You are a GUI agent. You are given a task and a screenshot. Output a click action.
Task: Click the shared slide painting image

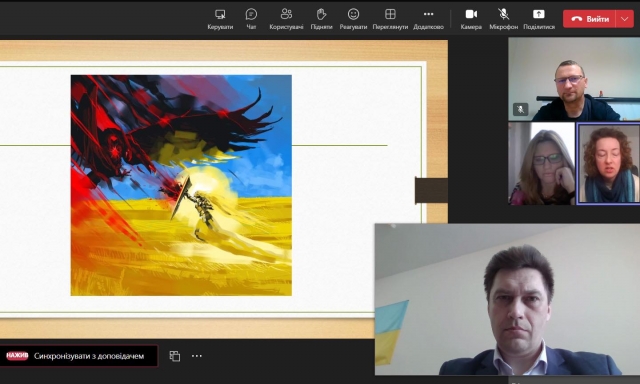181,185
